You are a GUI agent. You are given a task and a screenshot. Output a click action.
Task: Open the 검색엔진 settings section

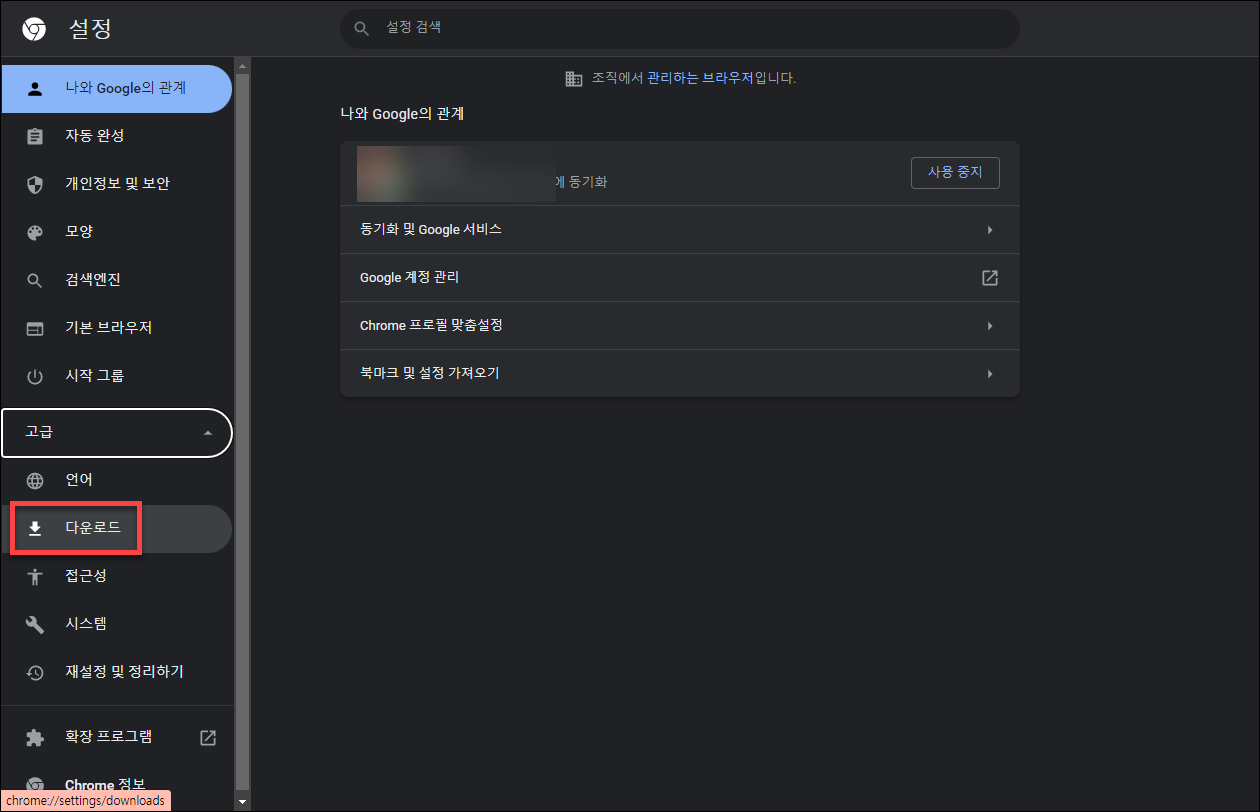pyautogui.click(x=116, y=280)
